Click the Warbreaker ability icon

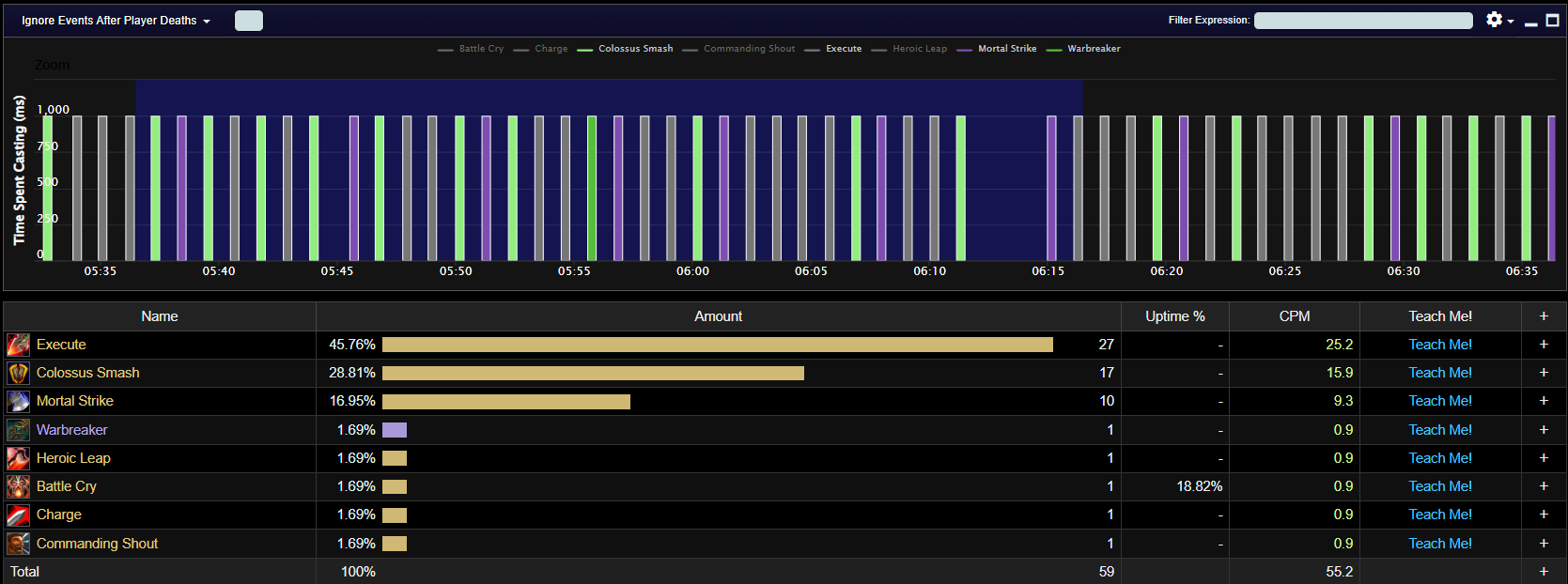(x=18, y=430)
